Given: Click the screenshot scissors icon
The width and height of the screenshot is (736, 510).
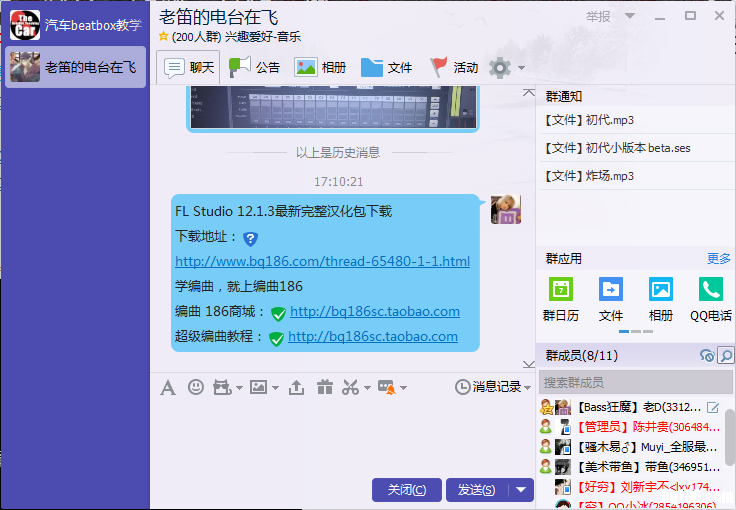Looking at the screenshot, I should click(351, 388).
